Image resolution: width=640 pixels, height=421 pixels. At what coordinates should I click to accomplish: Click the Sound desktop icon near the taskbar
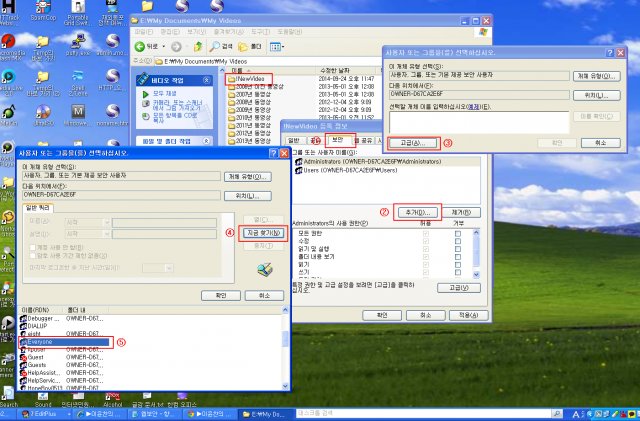click(43, 400)
